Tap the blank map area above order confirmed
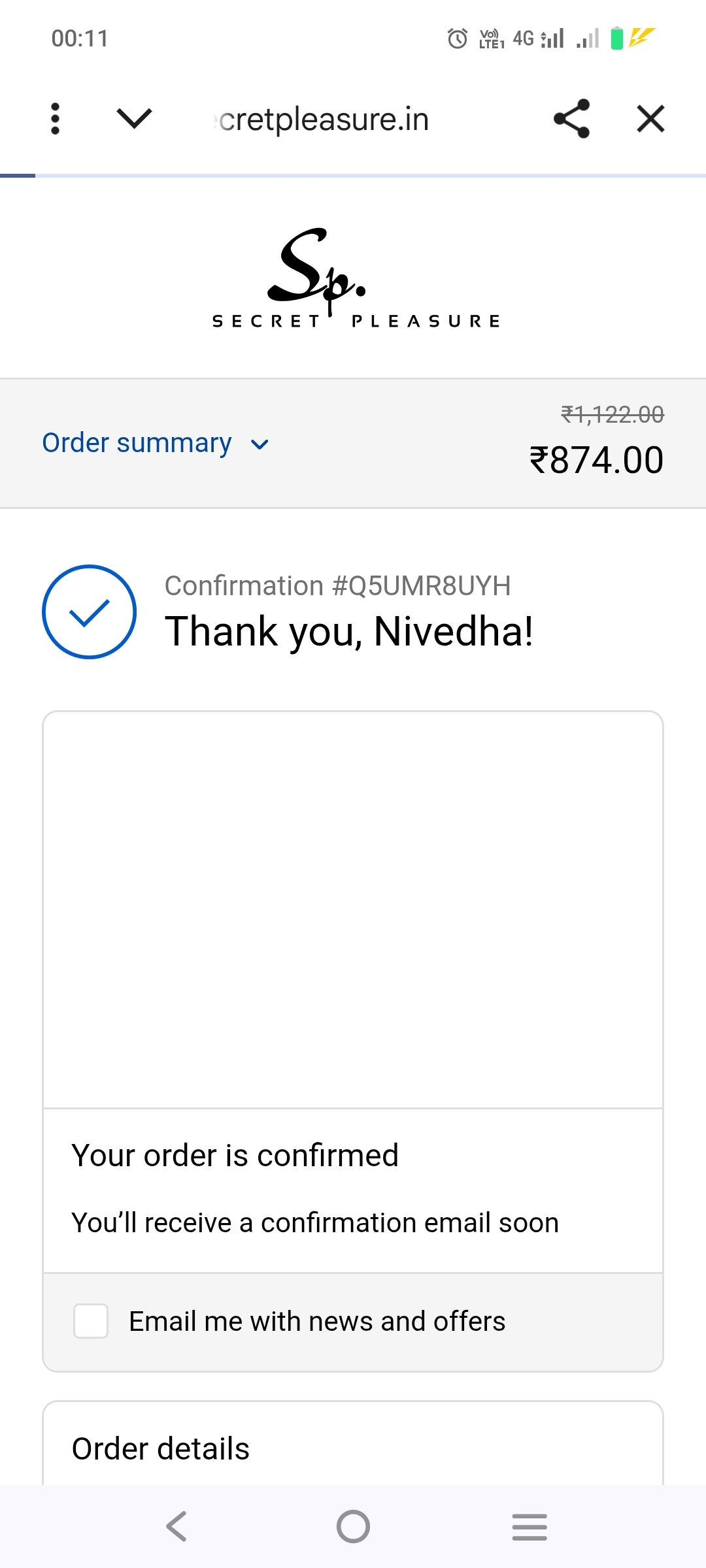Image resolution: width=706 pixels, height=1568 pixels. click(353, 909)
